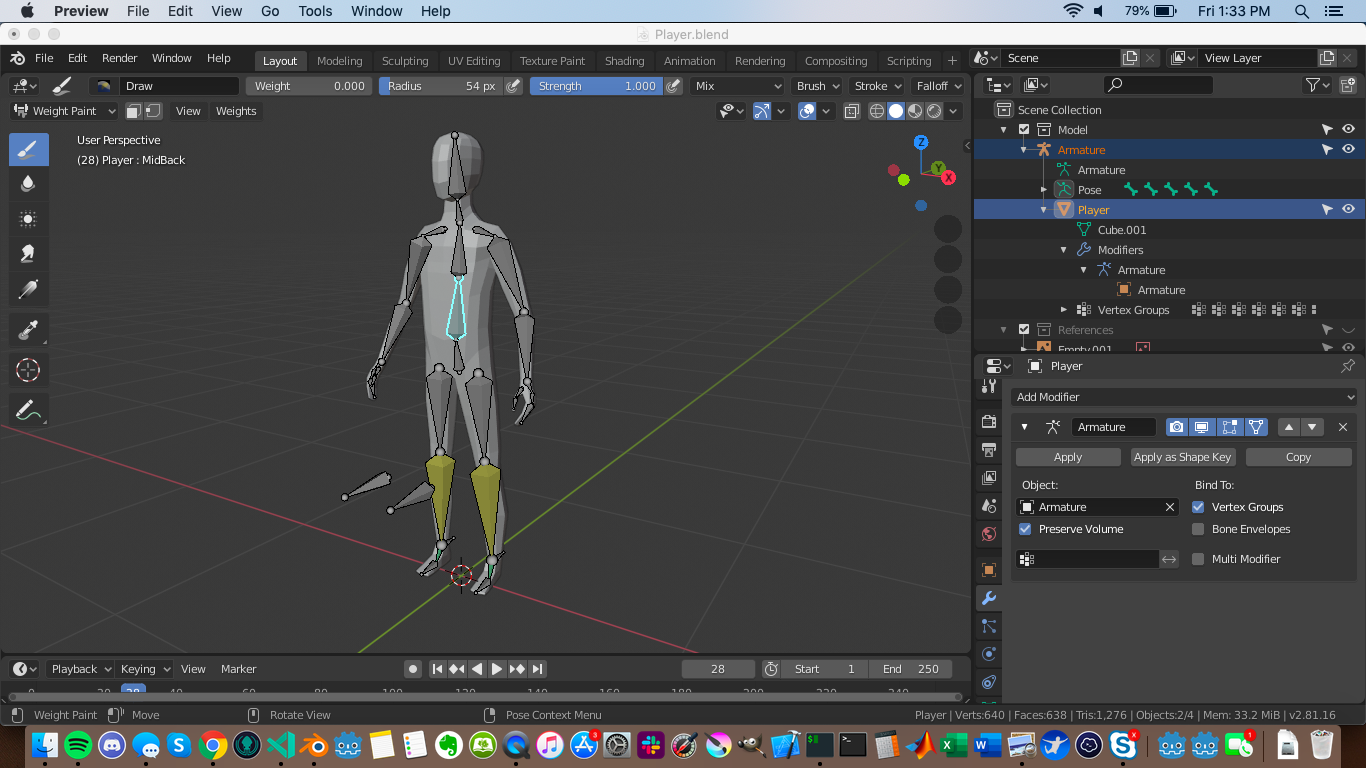Viewport: 1366px width, 768px height.
Task: Select the Gradient weight tool
Action: point(29,289)
